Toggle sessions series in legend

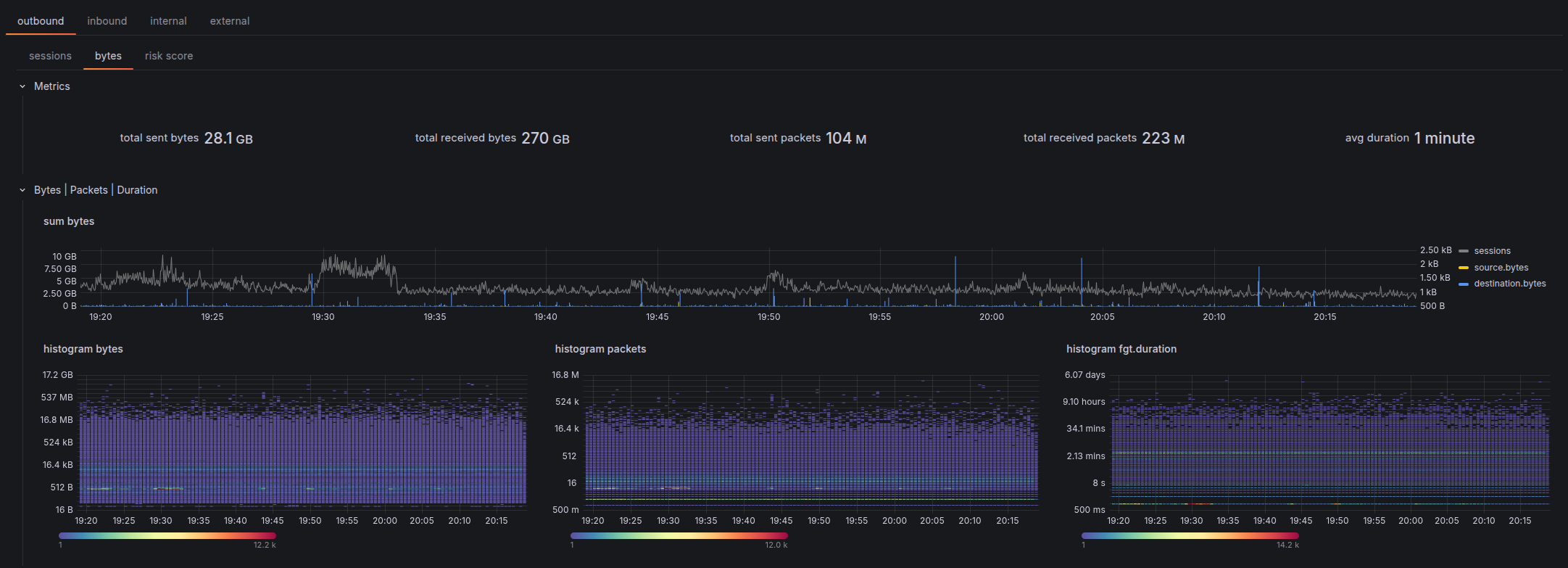click(x=1492, y=251)
